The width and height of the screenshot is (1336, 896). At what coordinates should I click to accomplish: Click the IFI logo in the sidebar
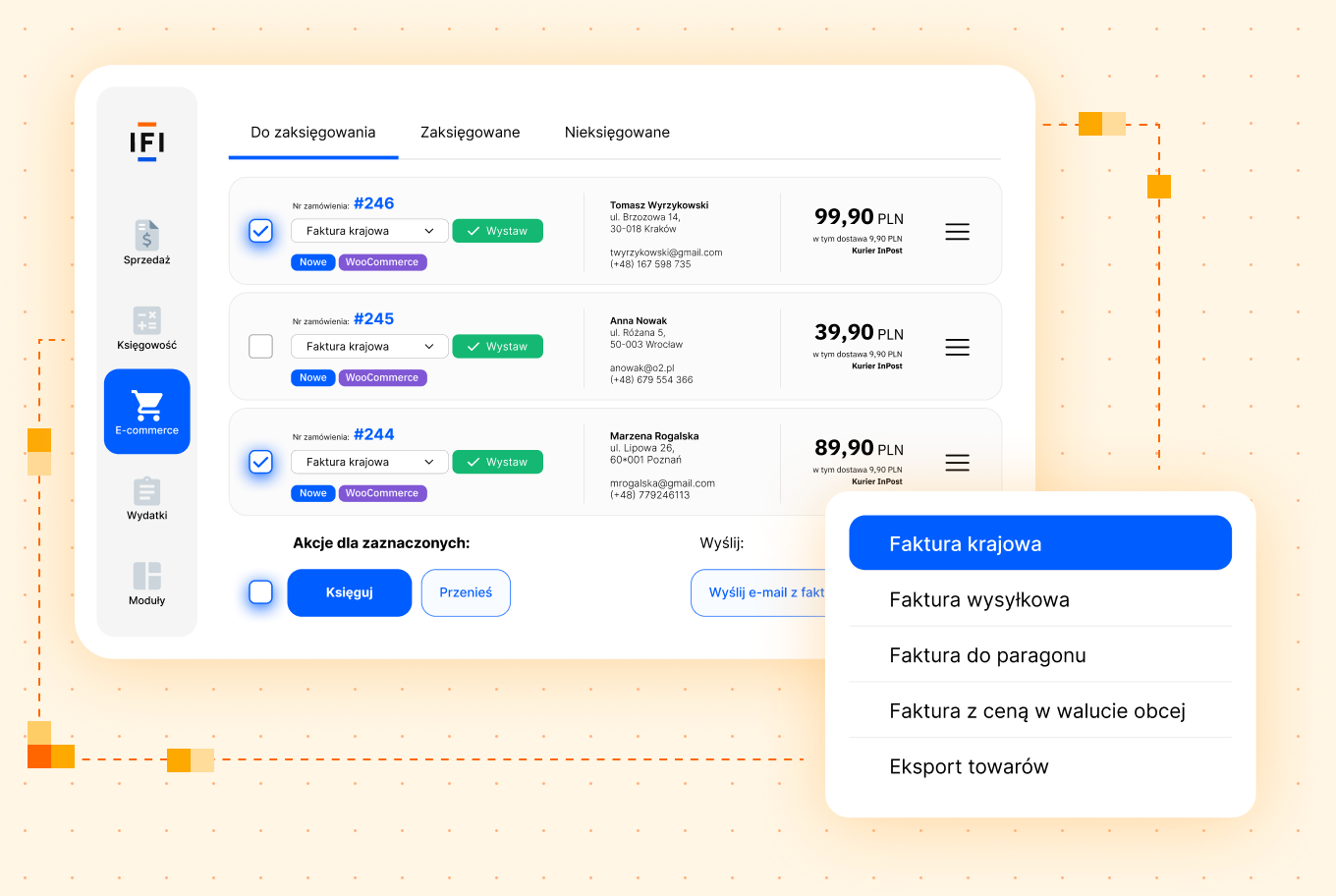[x=147, y=142]
